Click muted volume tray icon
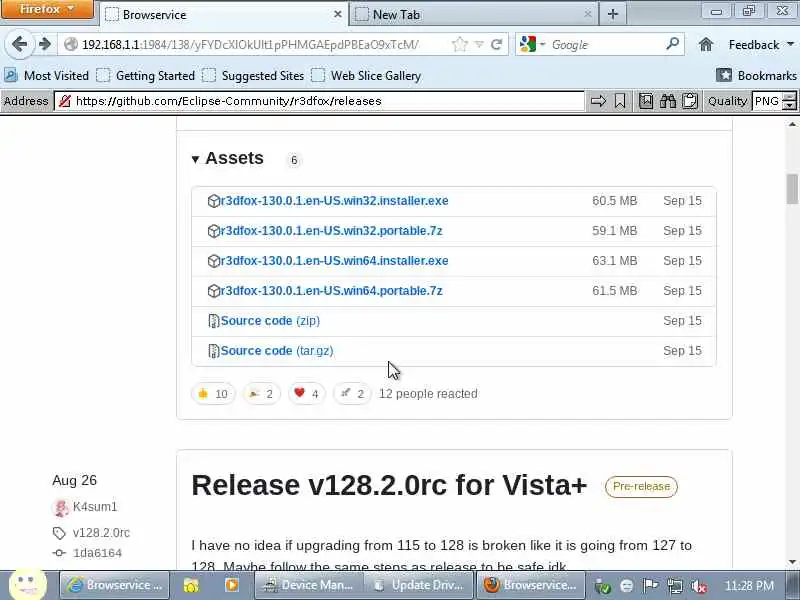Image resolution: width=800 pixels, height=600 pixels. pos(698,586)
